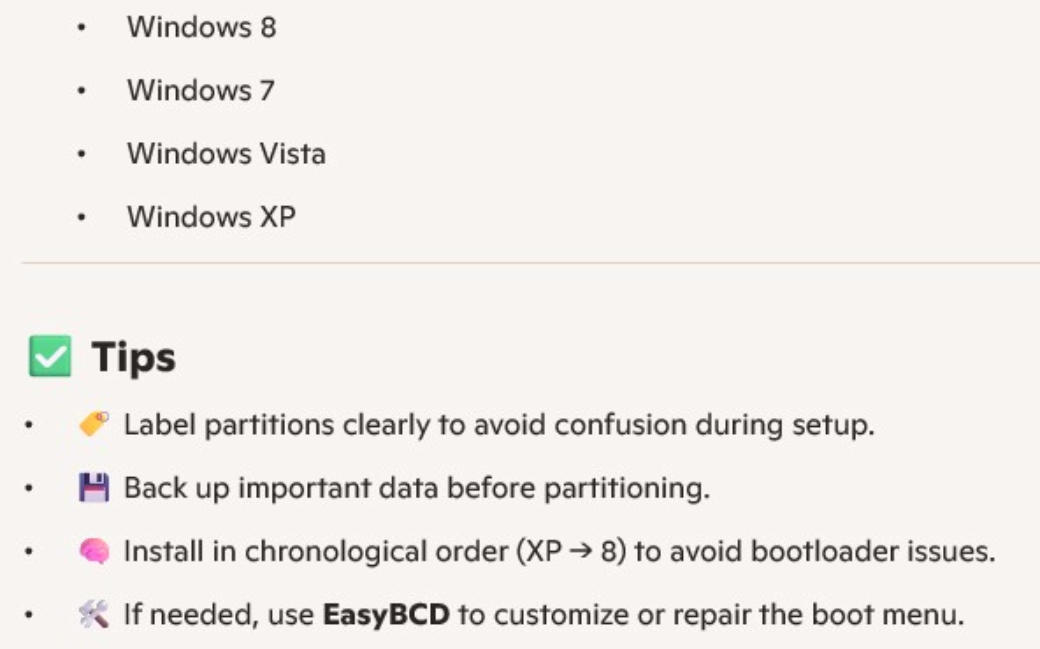Select the Windows XP list item
This screenshot has width=1040, height=649.
coord(211,216)
